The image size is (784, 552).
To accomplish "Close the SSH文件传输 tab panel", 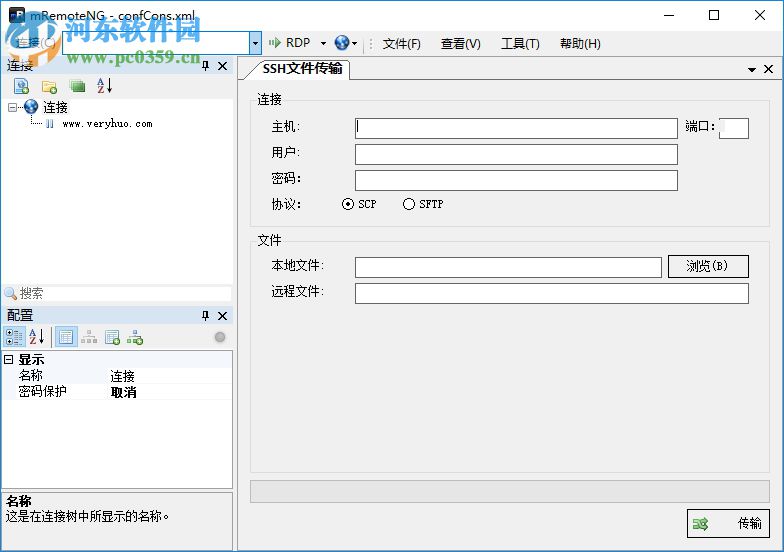I will point(768,69).
